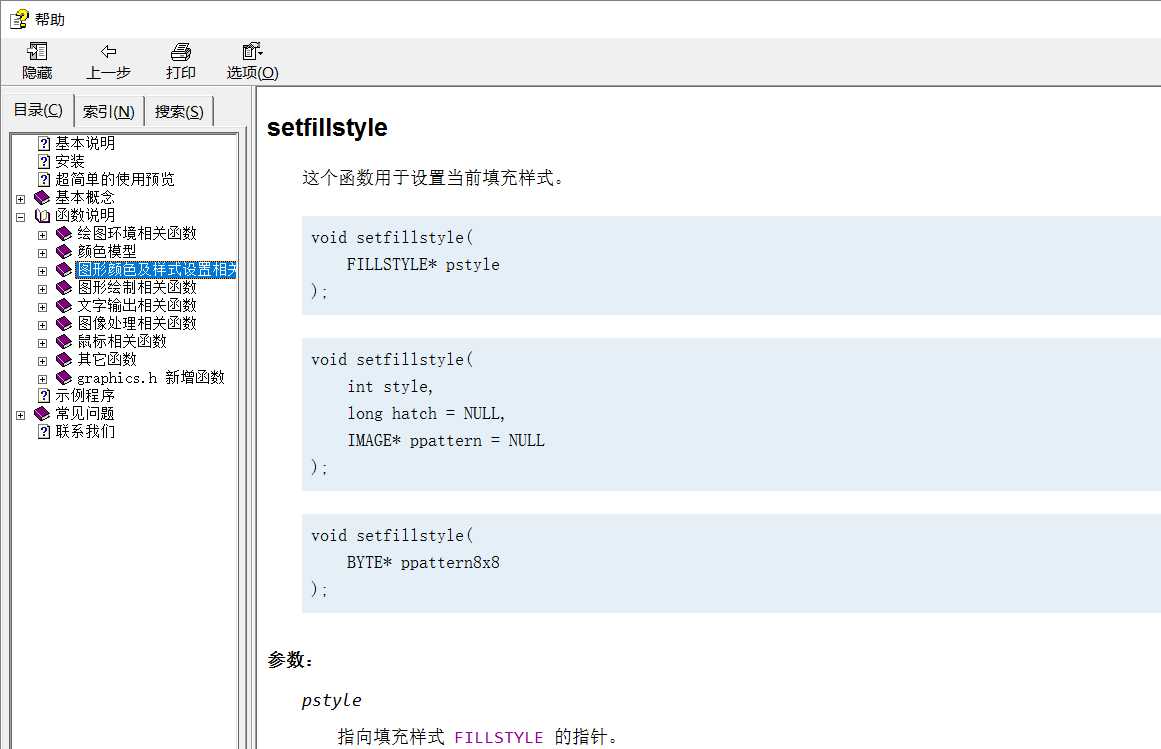Open the 示例程序 topic
The height and width of the screenshot is (749, 1161).
point(85,396)
